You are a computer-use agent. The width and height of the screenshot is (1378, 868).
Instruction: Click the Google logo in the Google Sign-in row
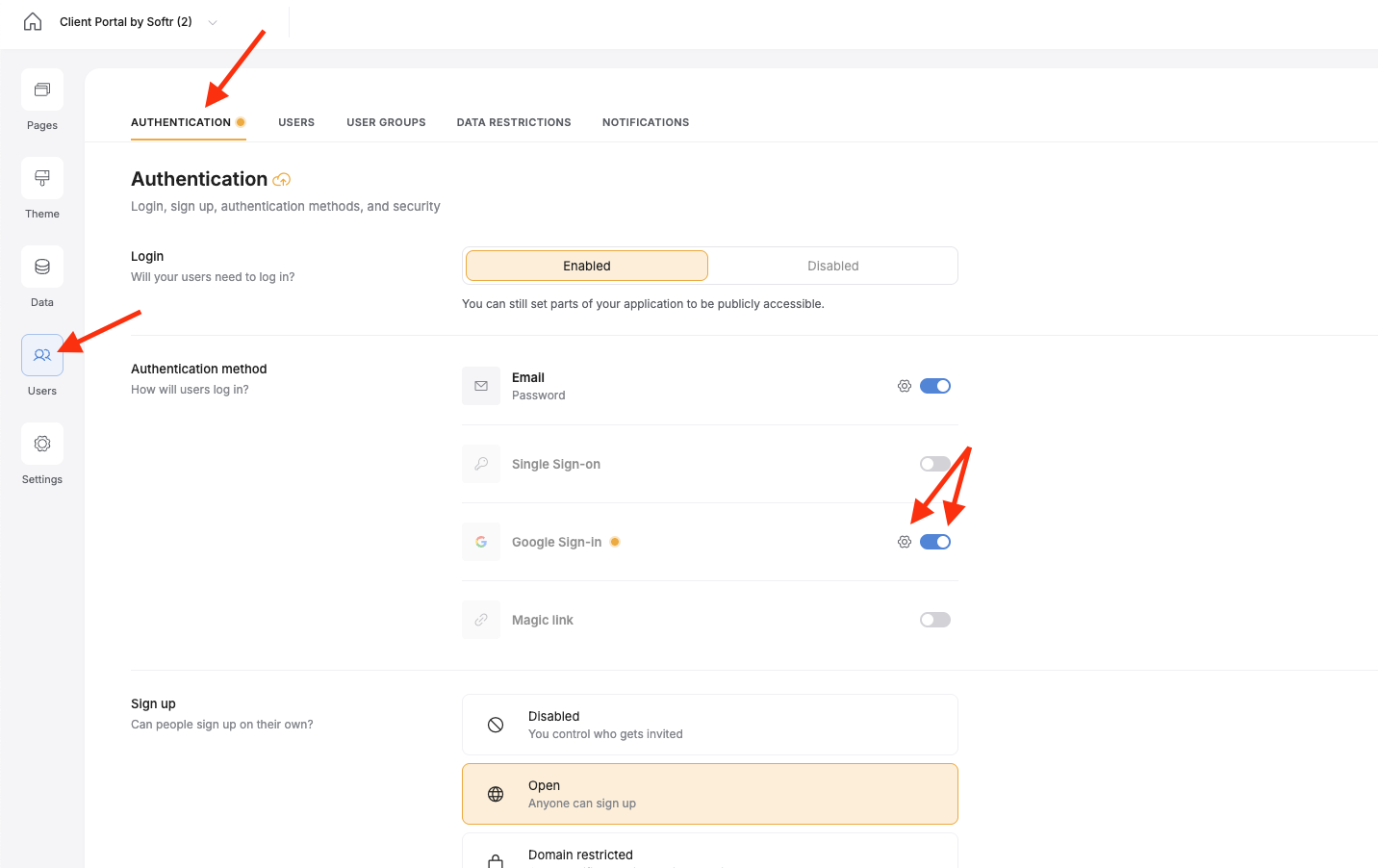pos(480,541)
